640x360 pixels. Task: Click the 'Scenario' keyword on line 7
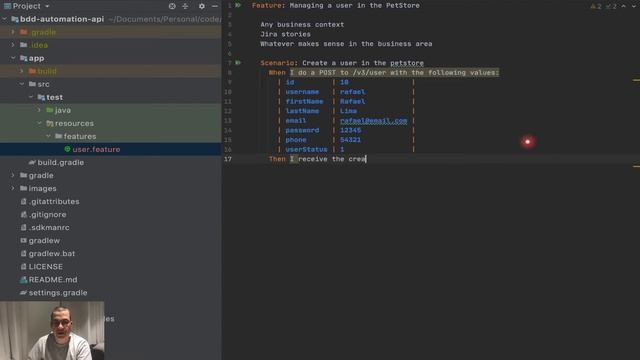[277, 63]
